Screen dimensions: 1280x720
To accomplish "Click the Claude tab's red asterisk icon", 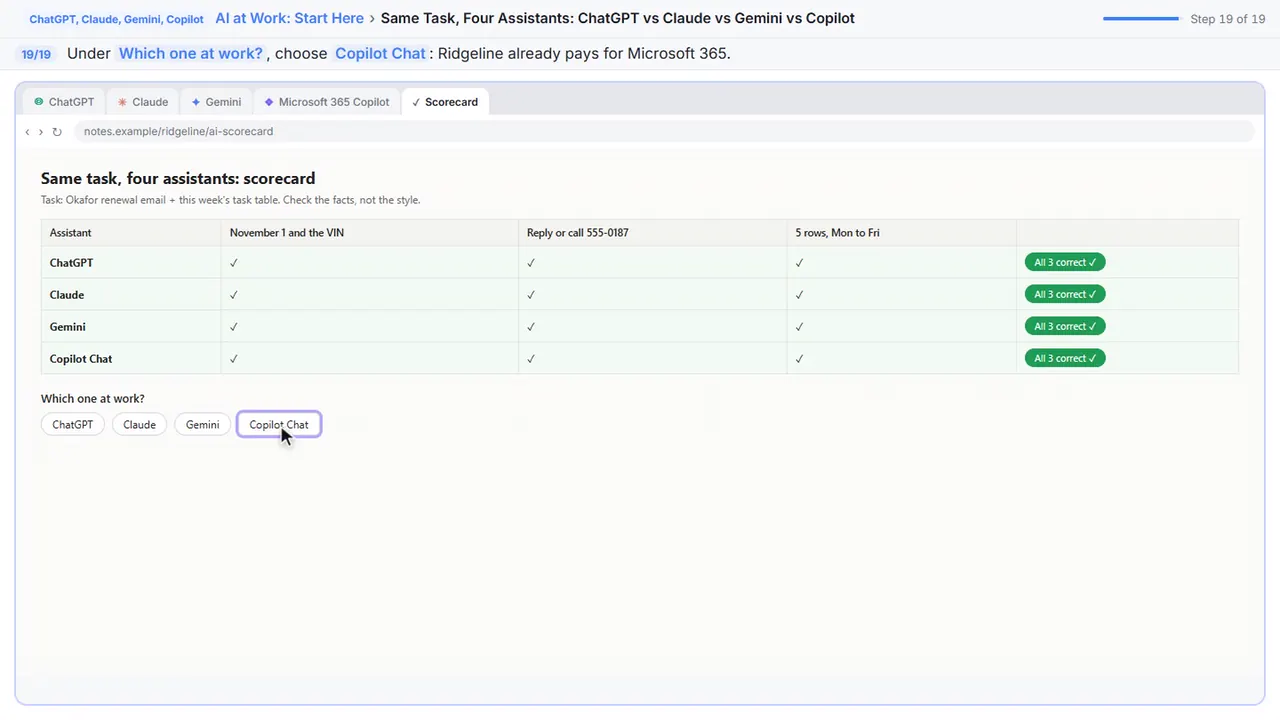I will [122, 102].
